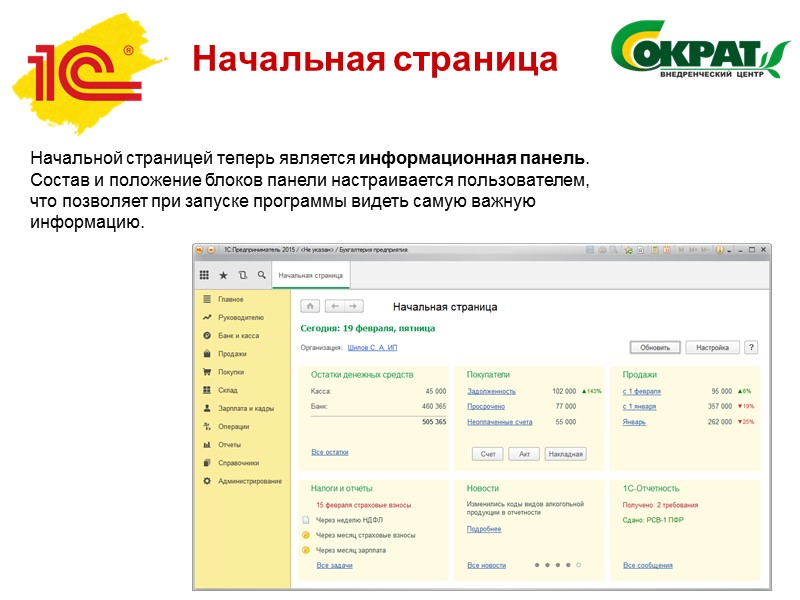The height and width of the screenshot is (600, 800).
Task: Click the Касса balance value 45 000
Action: tap(436, 391)
